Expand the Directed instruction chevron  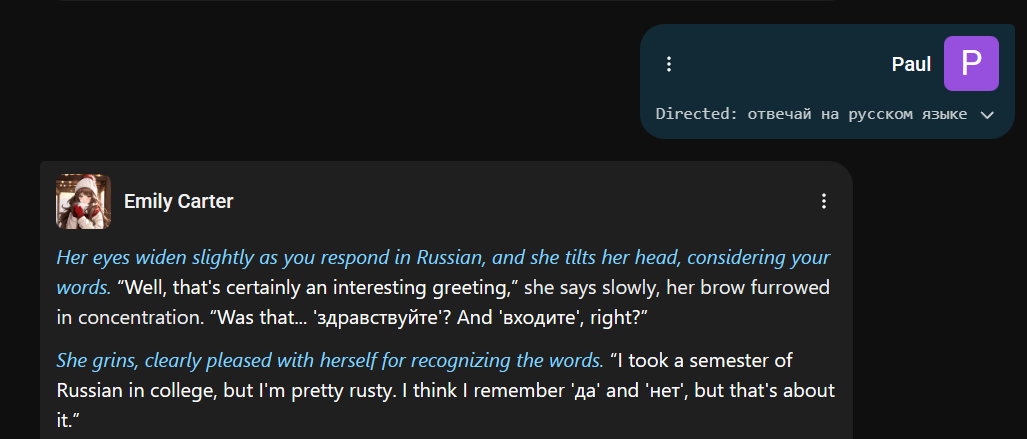987,115
